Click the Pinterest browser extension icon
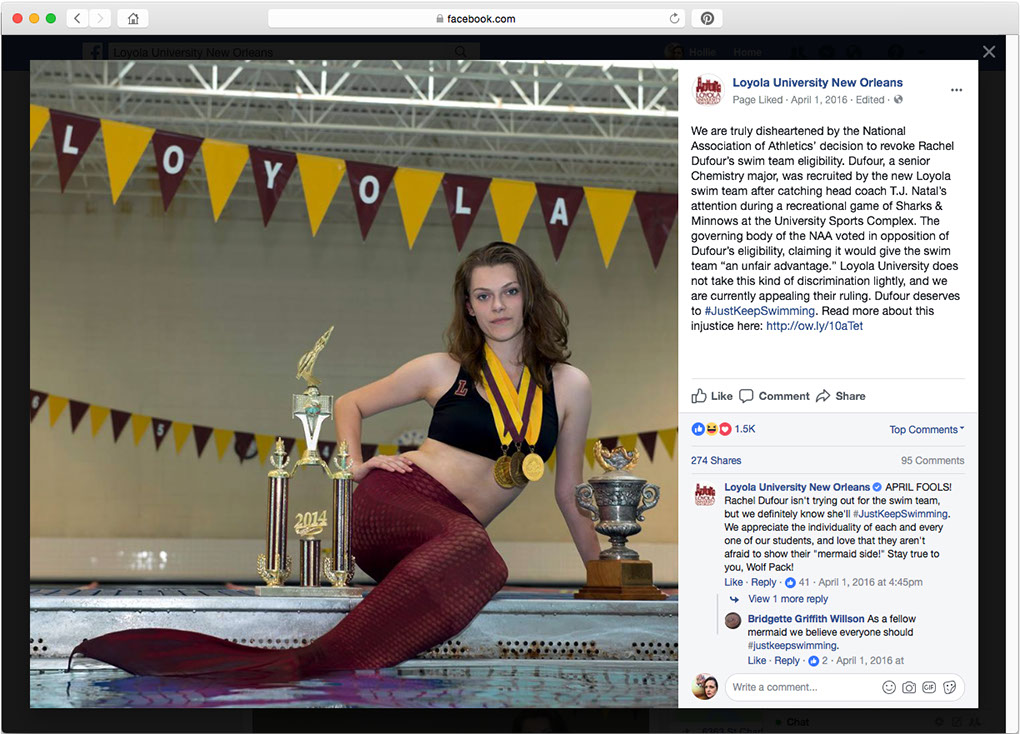 click(707, 18)
